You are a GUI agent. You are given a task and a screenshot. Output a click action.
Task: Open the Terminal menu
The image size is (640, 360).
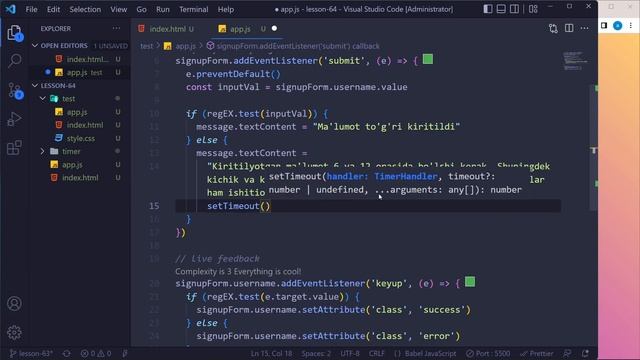193,9
